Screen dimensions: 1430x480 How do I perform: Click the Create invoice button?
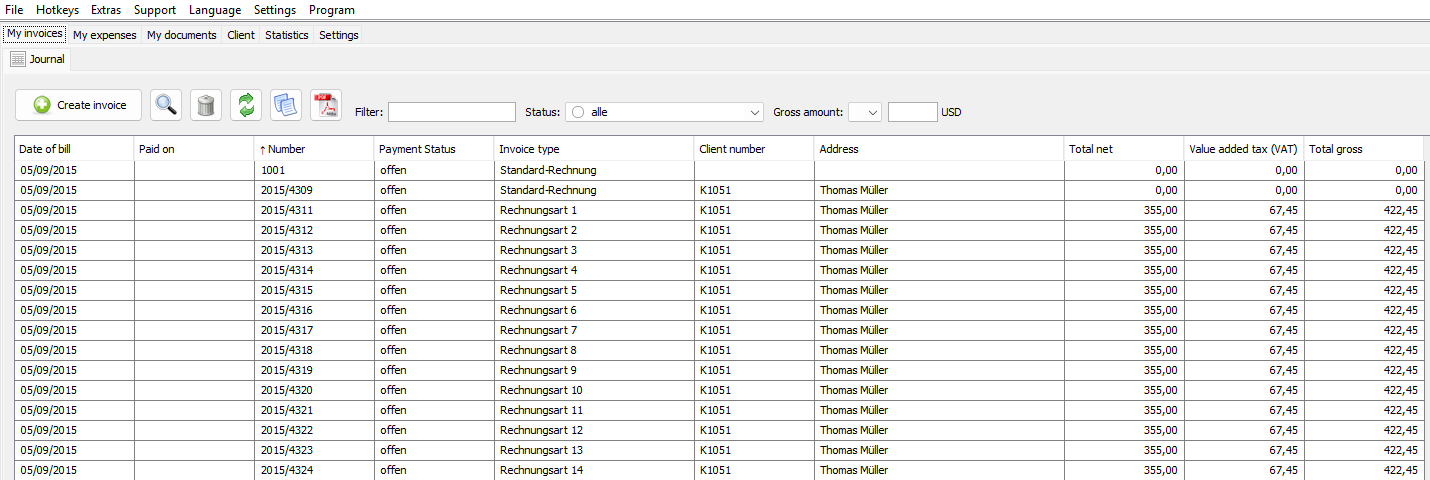[x=79, y=105]
